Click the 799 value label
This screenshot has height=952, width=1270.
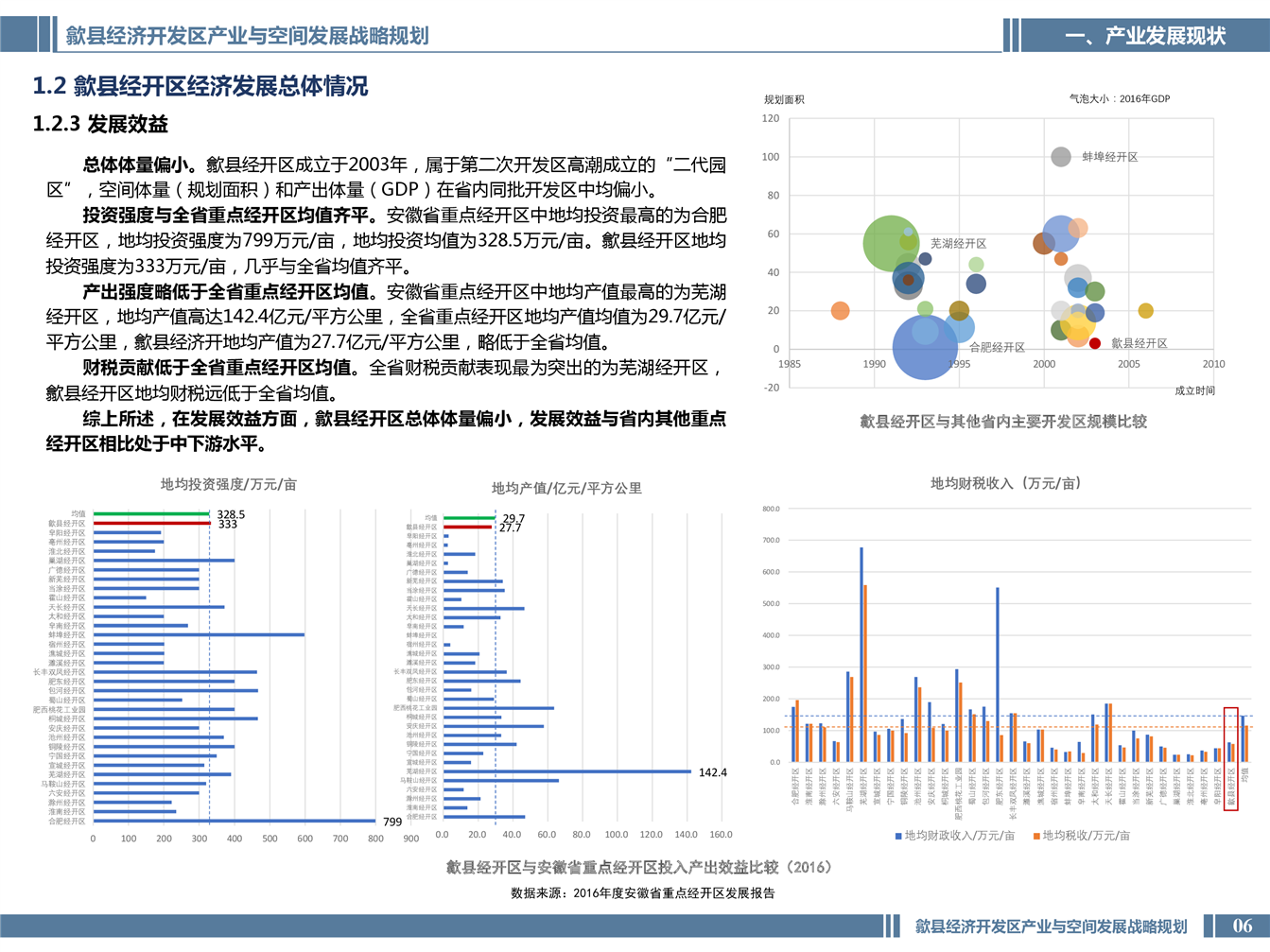click(392, 822)
